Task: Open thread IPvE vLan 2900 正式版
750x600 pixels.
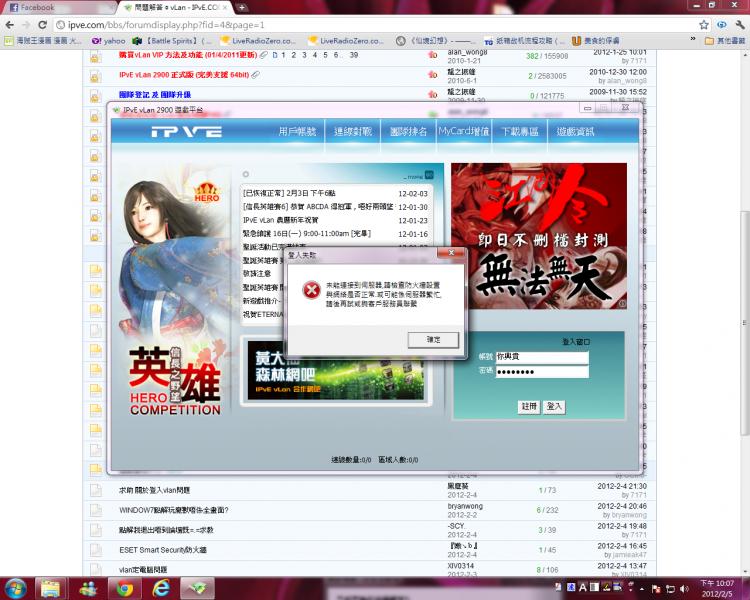Action: click(184, 75)
